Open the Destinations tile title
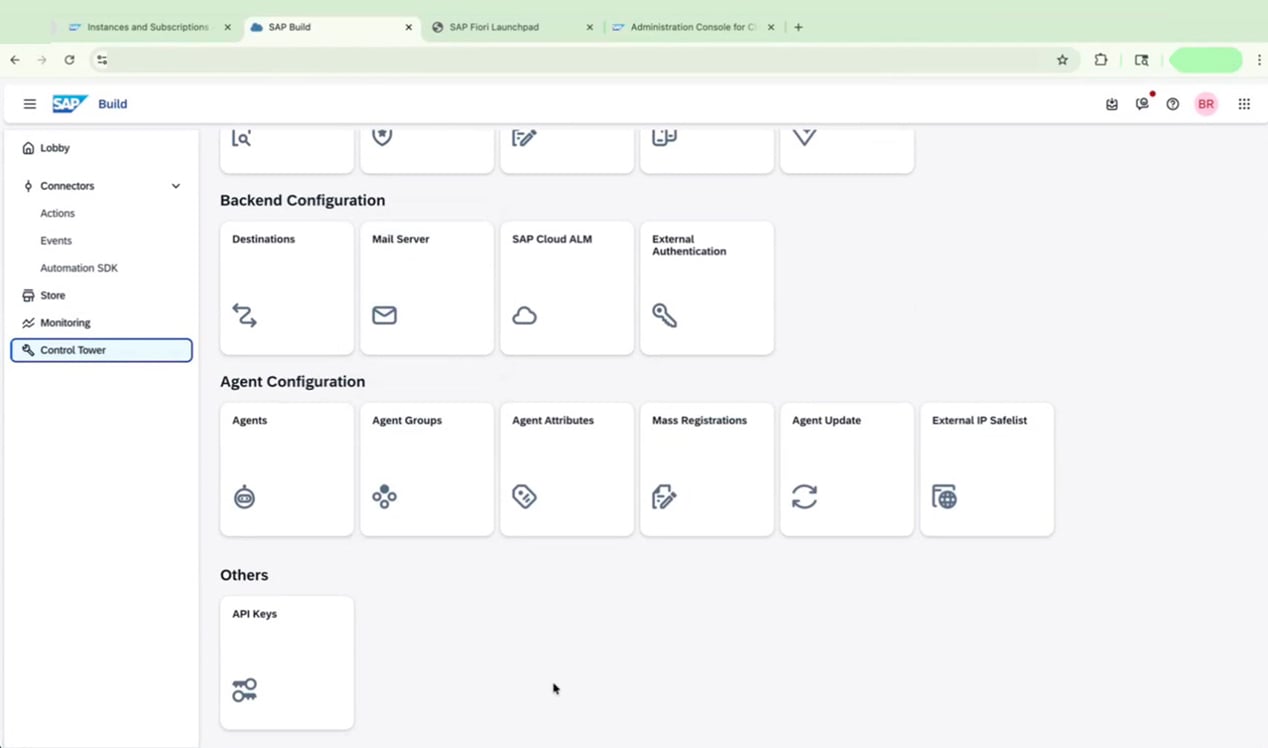The image size is (1268, 748). click(264, 239)
